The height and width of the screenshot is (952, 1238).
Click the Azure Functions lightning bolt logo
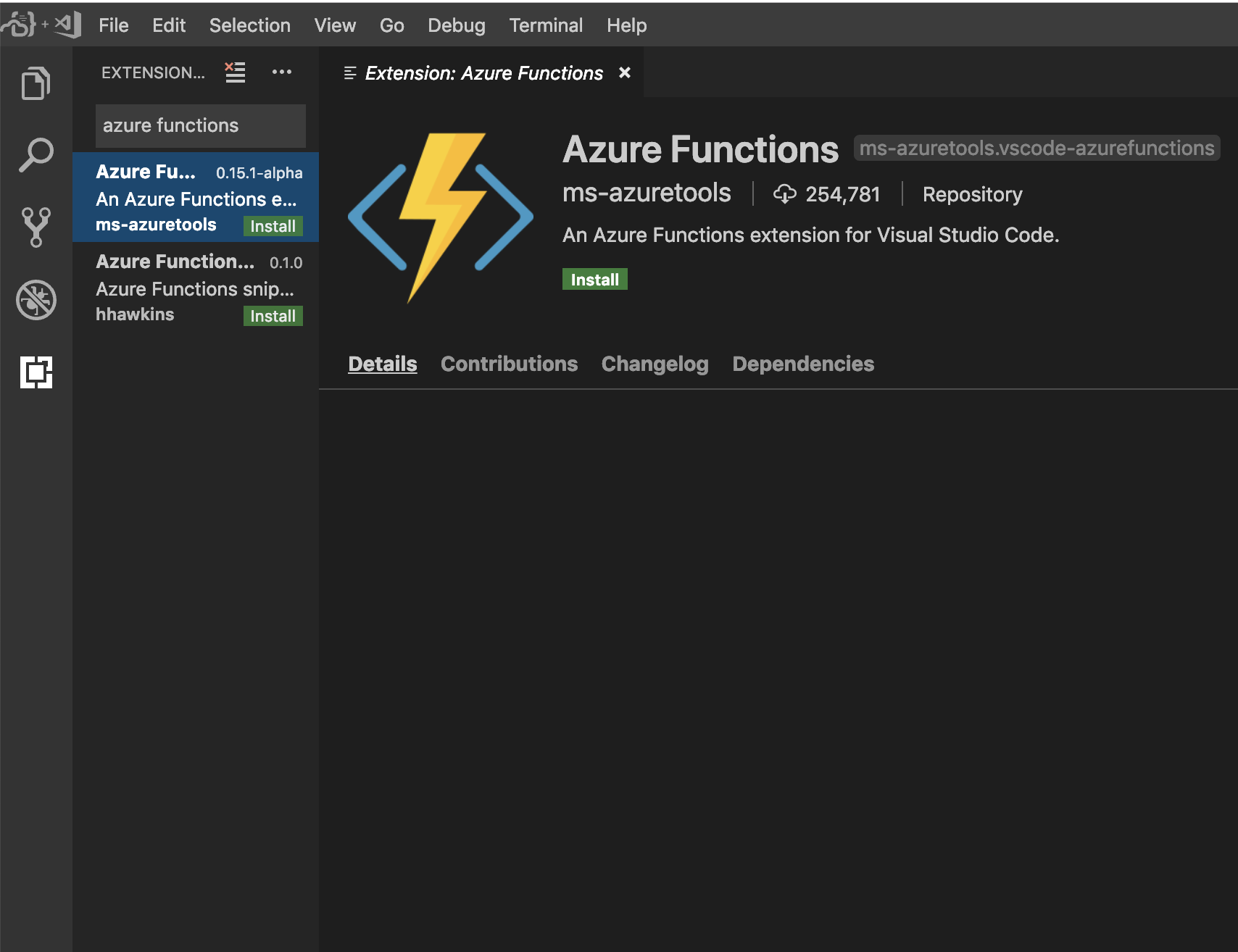pyautogui.click(x=441, y=217)
